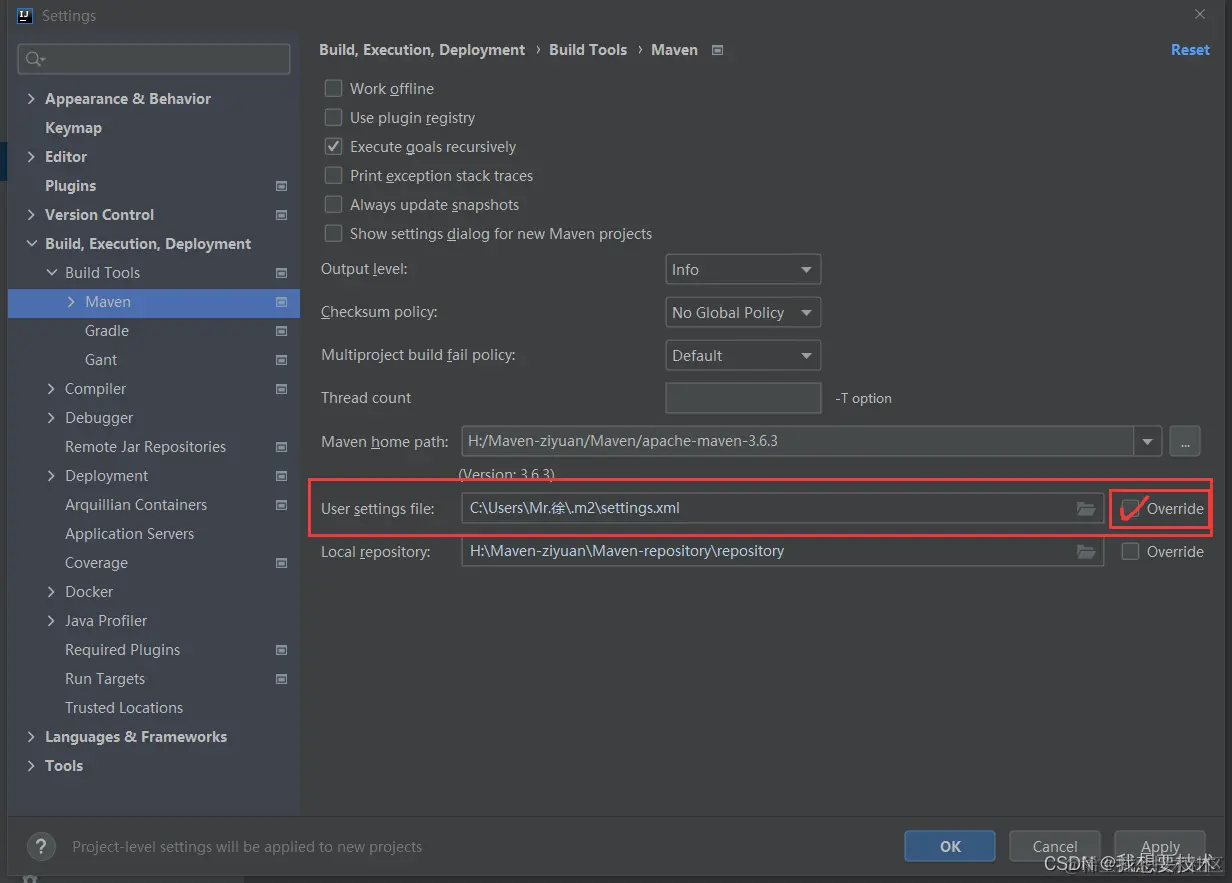The height and width of the screenshot is (883, 1232).
Task: Click the Local repository path field
Action: [782, 551]
